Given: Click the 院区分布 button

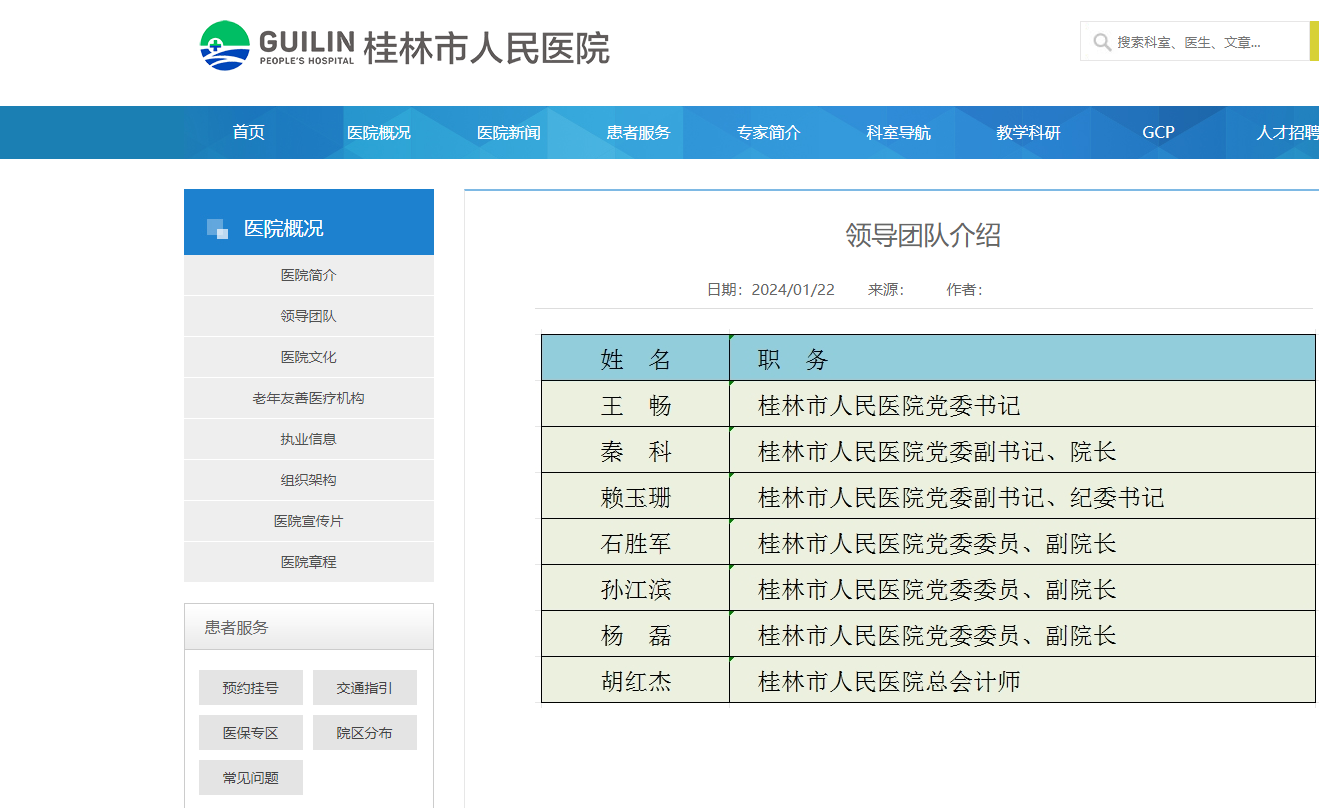Looking at the screenshot, I should 365,733.
